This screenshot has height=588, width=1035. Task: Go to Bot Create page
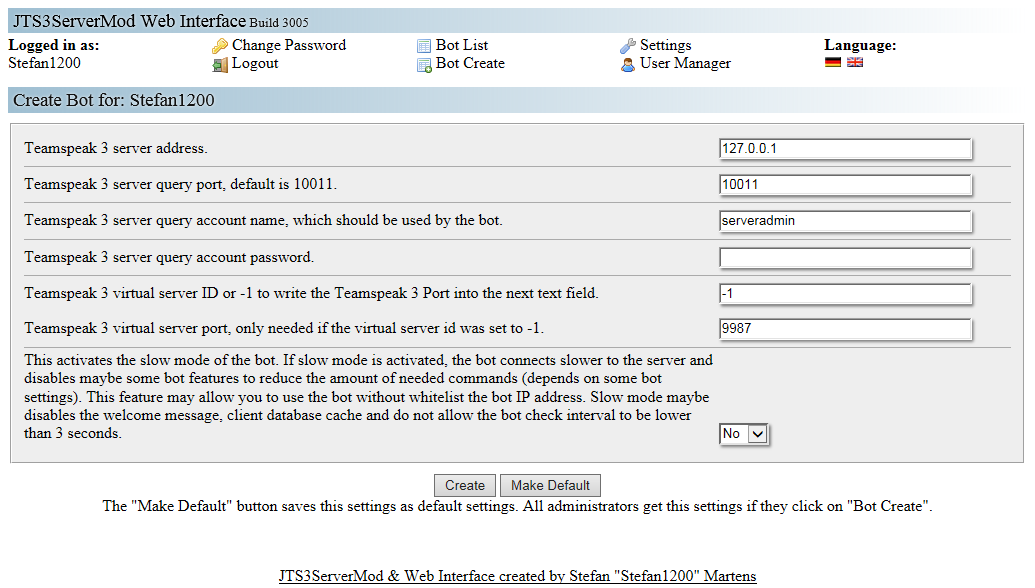tap(470, 63)
